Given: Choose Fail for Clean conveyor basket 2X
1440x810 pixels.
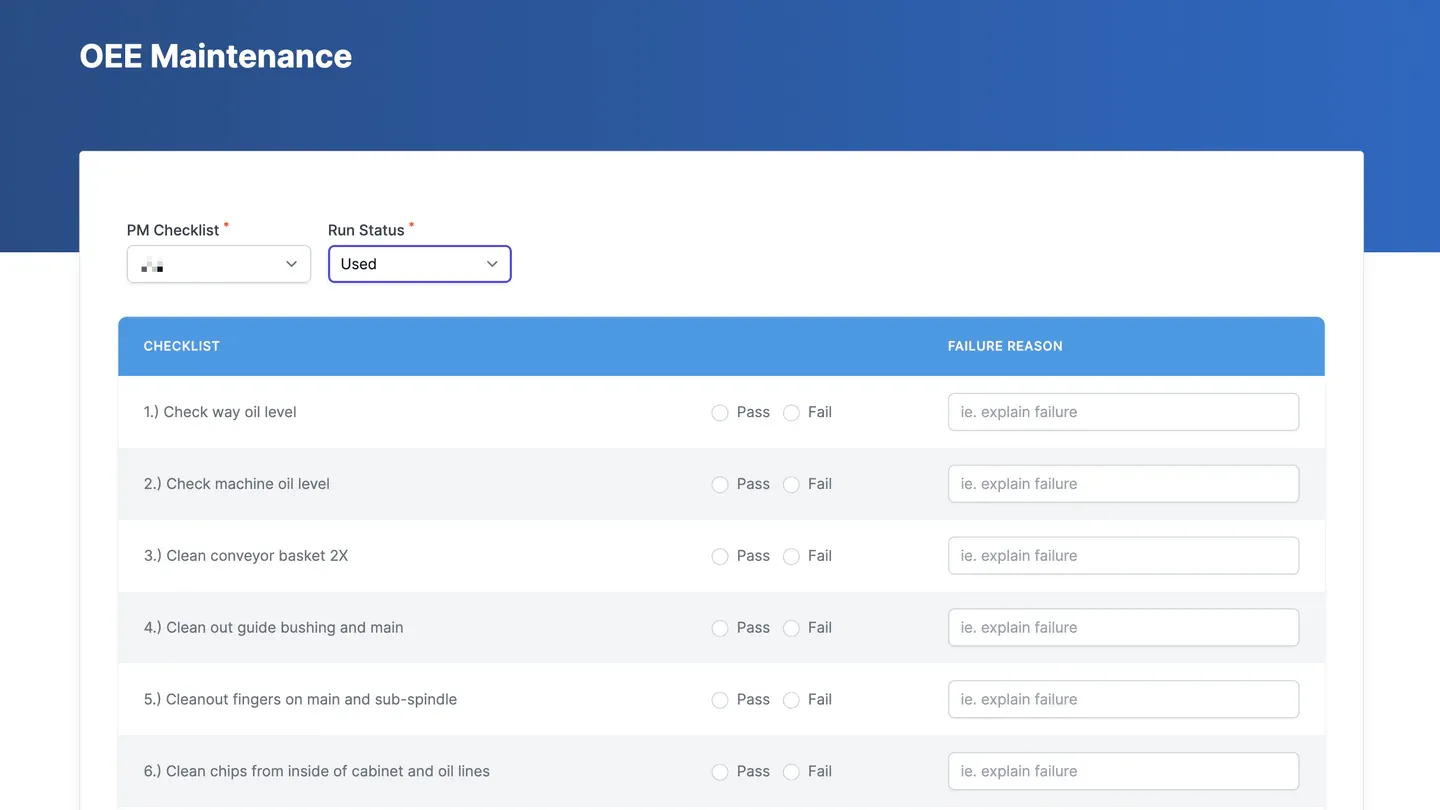Looking at the screenshot, I should [791, 557].
